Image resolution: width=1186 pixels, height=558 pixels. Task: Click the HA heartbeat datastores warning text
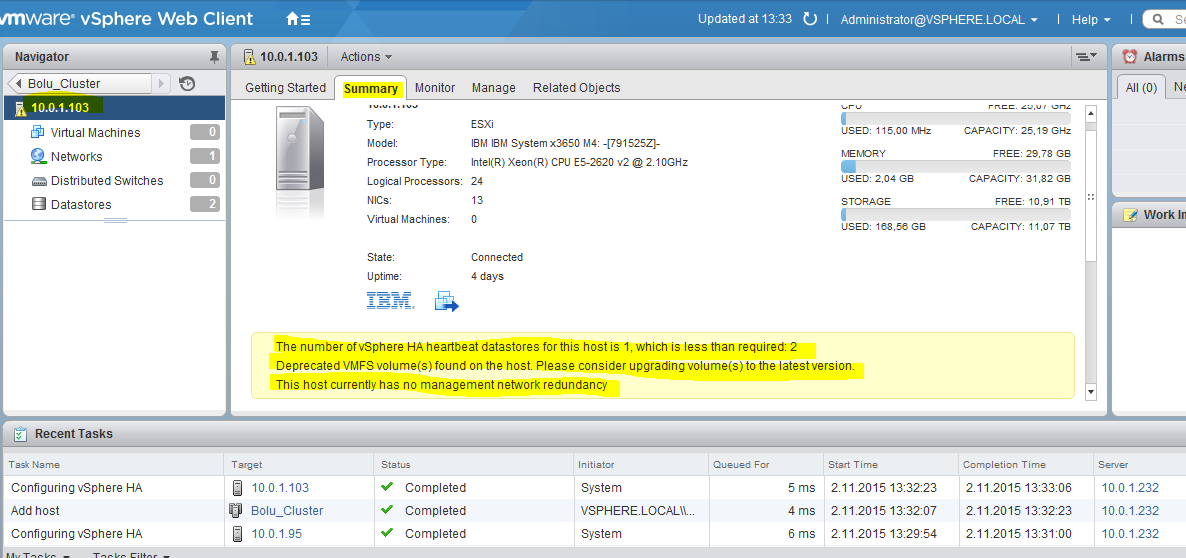536,347
